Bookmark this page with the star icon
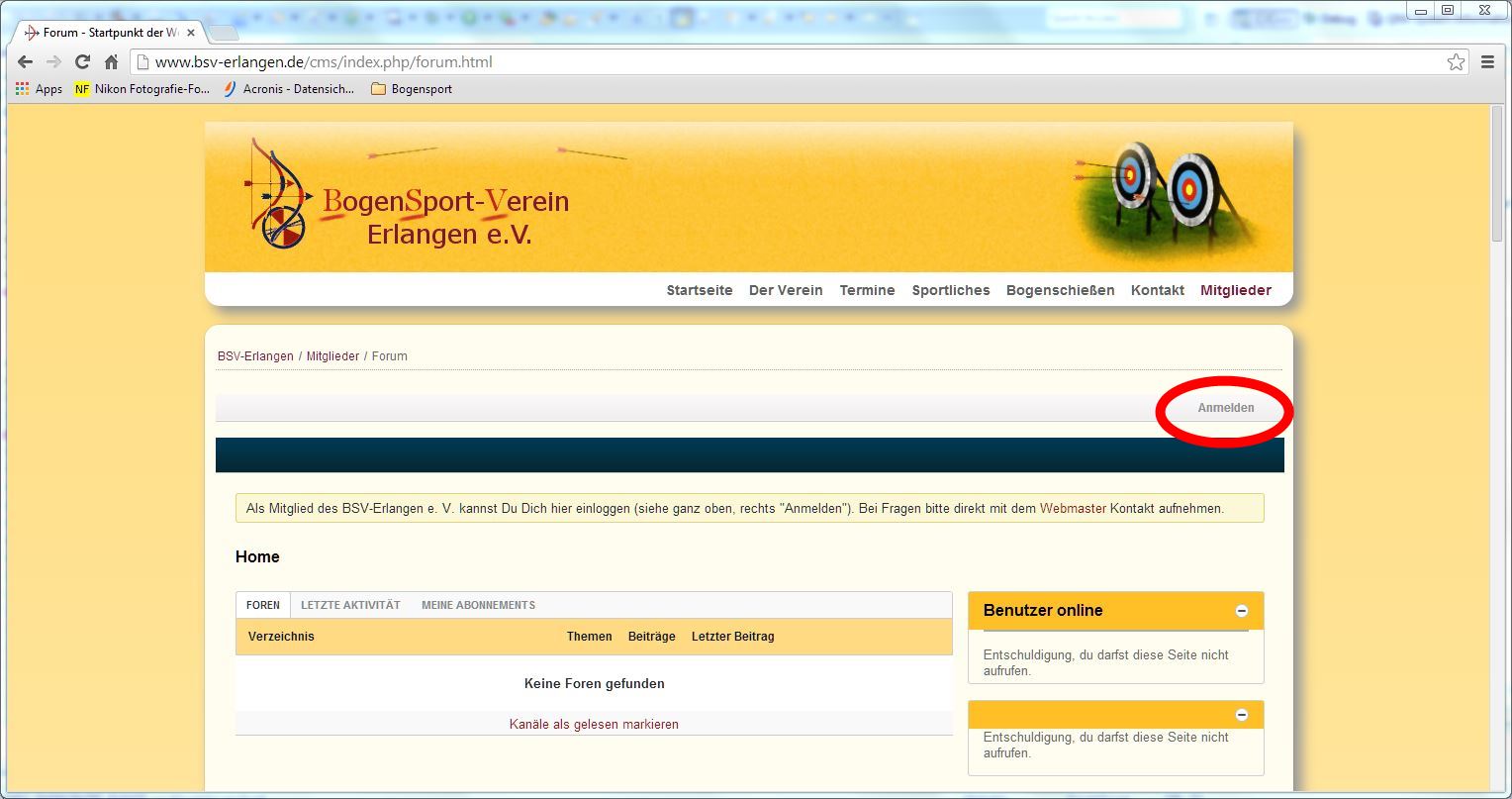The image size is (1512, 799). coord(1456,62)
